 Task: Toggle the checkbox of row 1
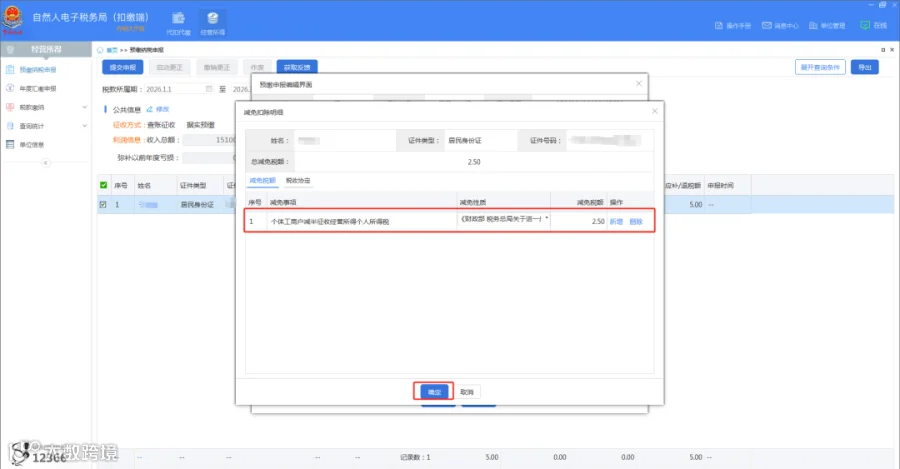point(103,204)
